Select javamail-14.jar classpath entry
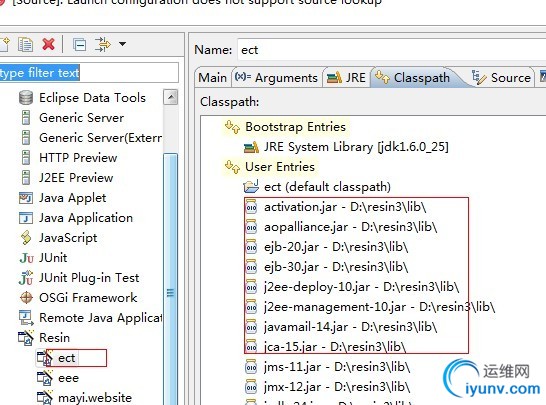This screenshot has height=405, width=546. click(350, 327)
